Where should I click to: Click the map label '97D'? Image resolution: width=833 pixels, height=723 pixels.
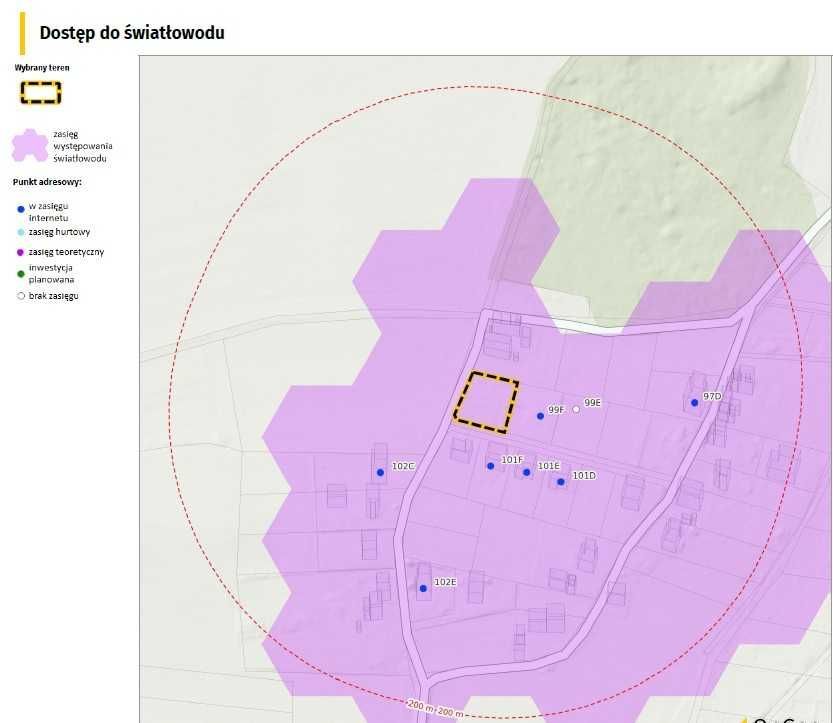(712, 396)
